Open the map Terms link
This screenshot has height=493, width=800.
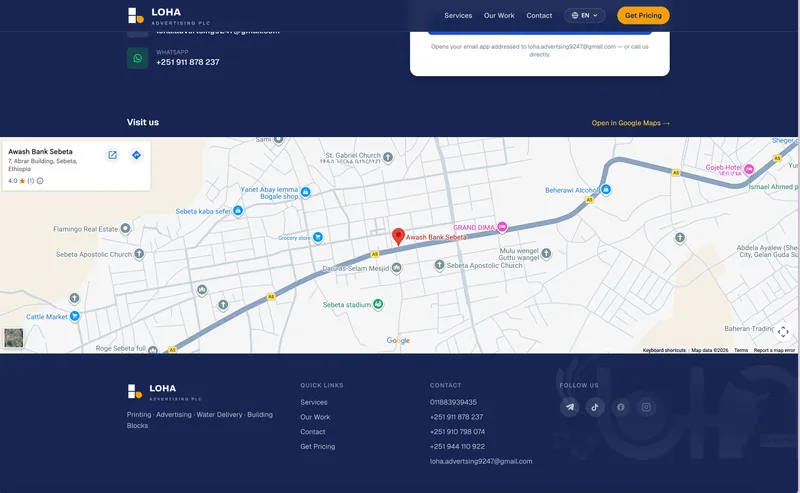741,350
